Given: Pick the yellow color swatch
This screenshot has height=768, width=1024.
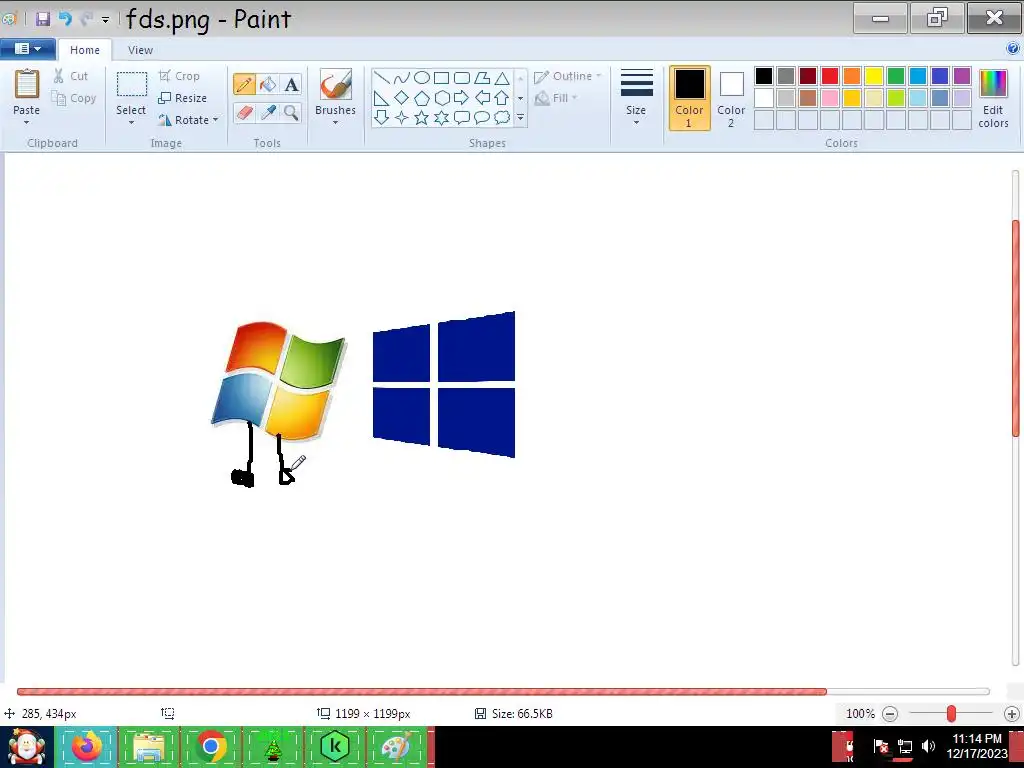Looking at the screenshot, I should 874,76.
